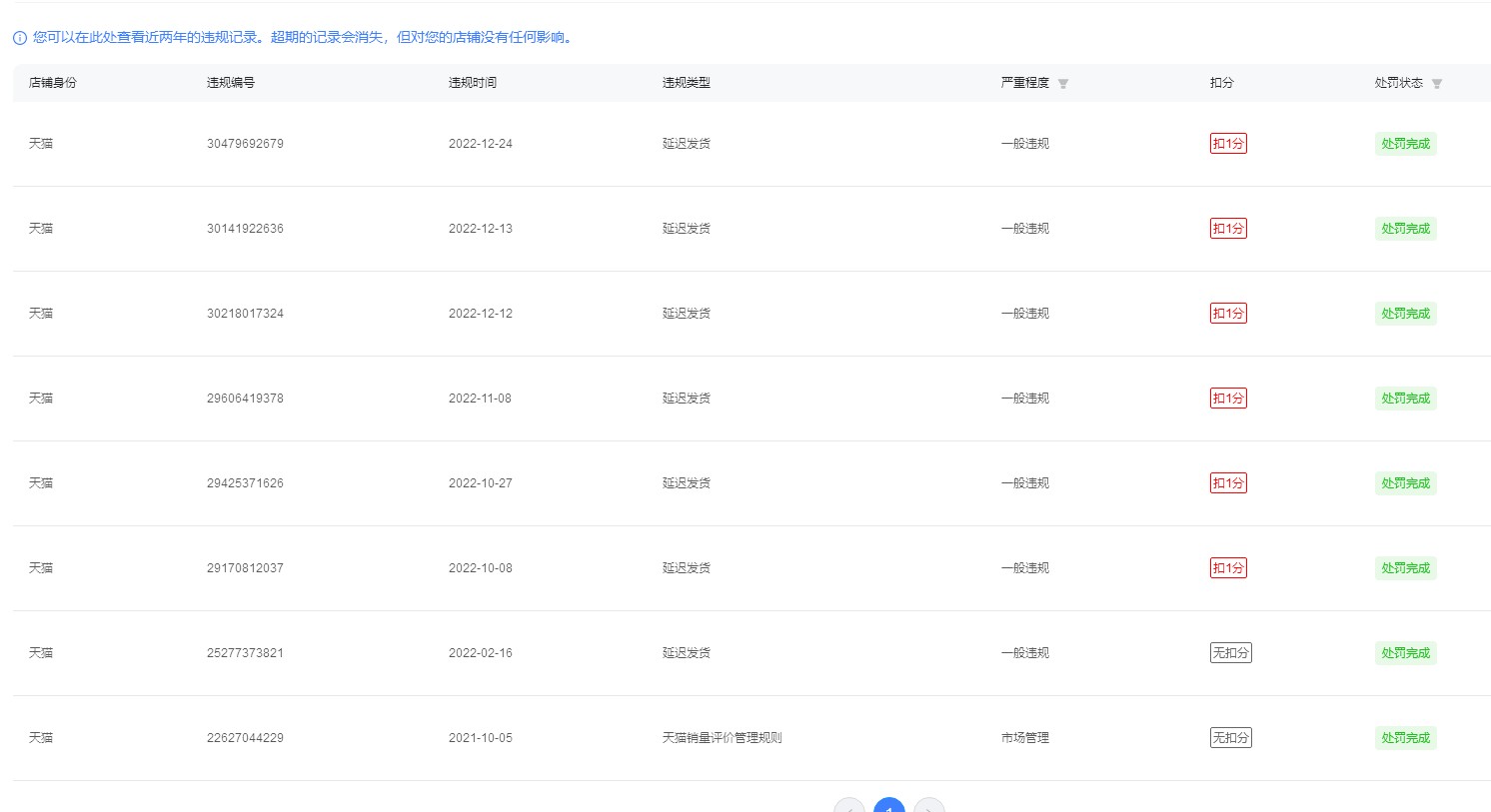
Task: Click the 店铺身份 column header
Action: tap(53, 83)
